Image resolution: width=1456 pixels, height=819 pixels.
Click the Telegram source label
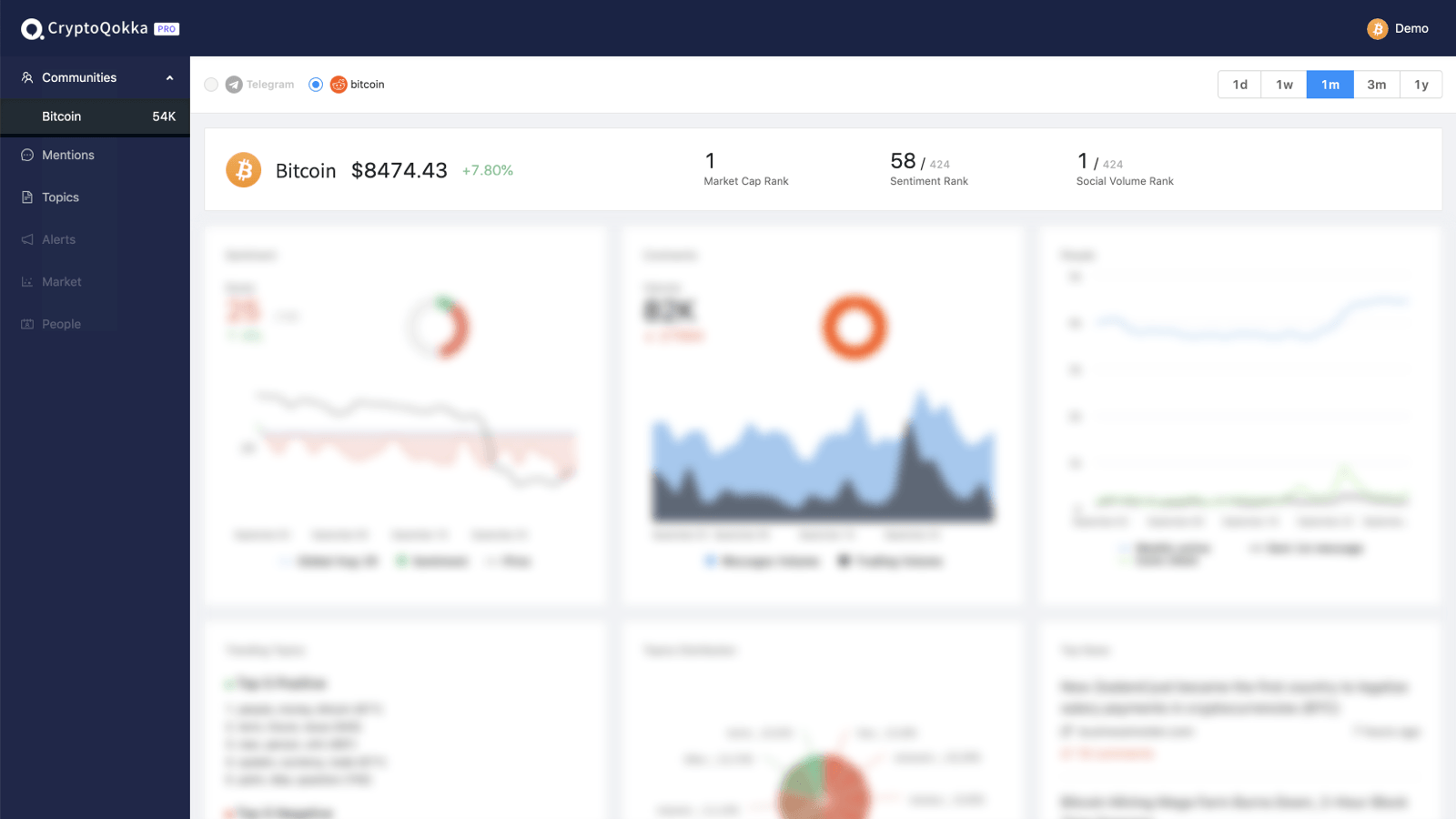tap(270, 85)
